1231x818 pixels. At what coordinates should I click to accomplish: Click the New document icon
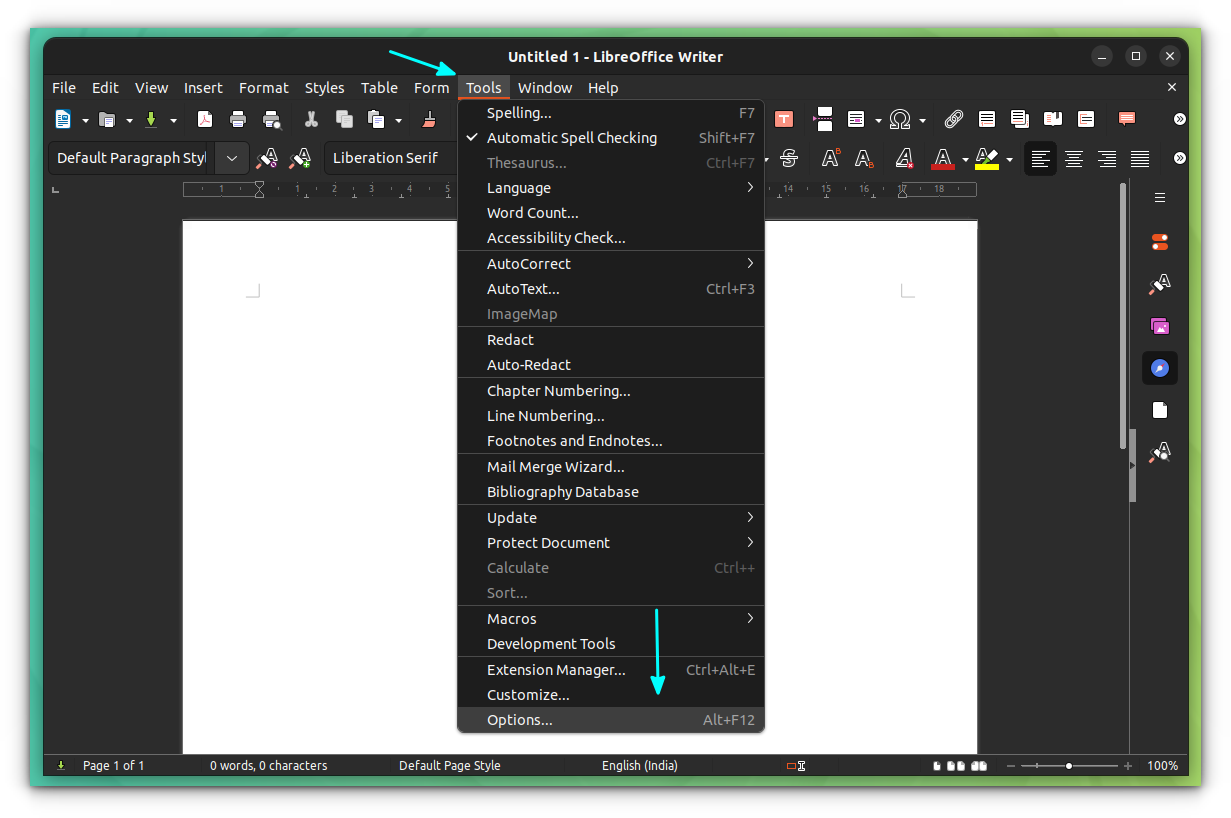pyautogui.click(x=63, y=120)
